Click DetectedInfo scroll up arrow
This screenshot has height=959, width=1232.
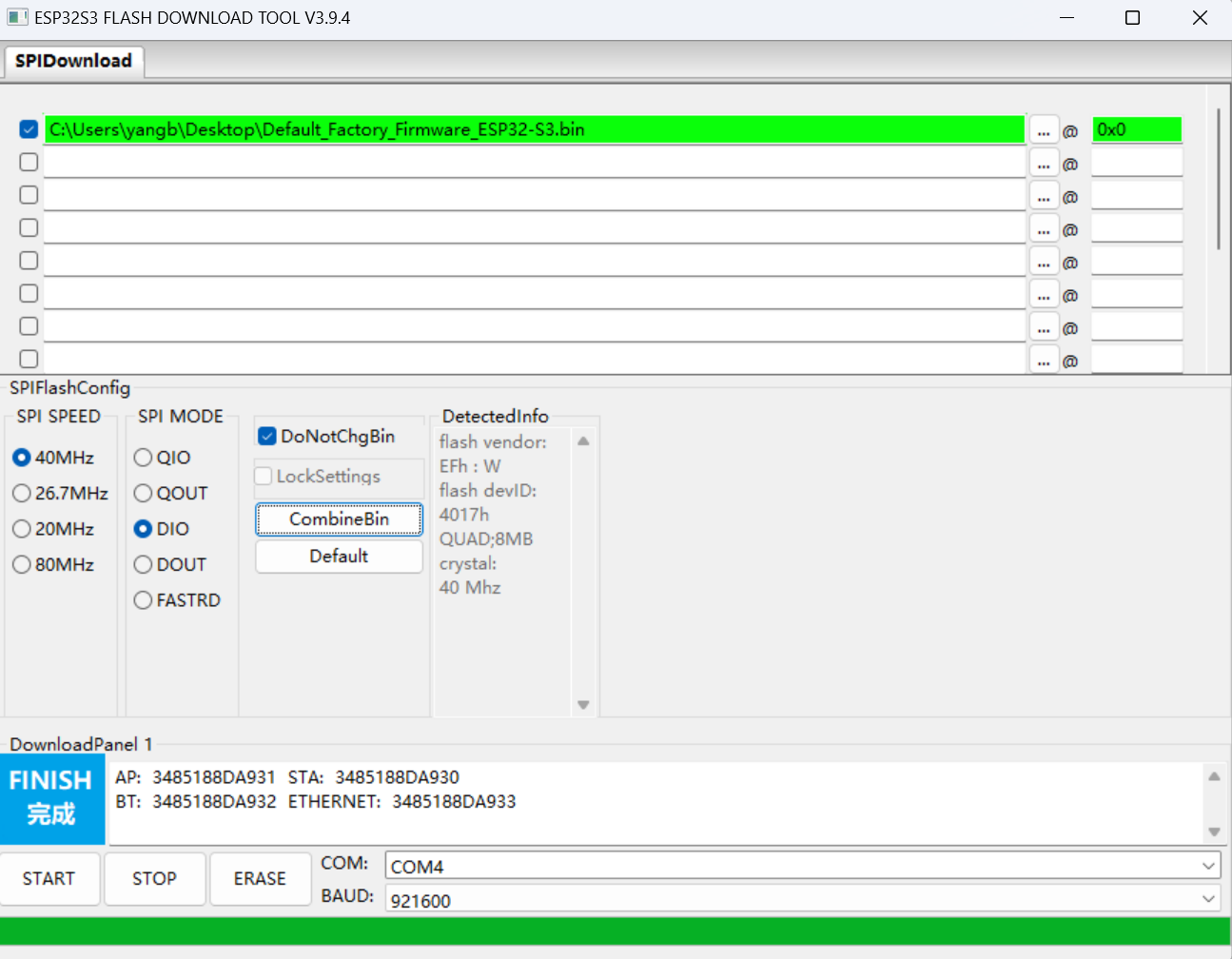(x=583, y=441)
